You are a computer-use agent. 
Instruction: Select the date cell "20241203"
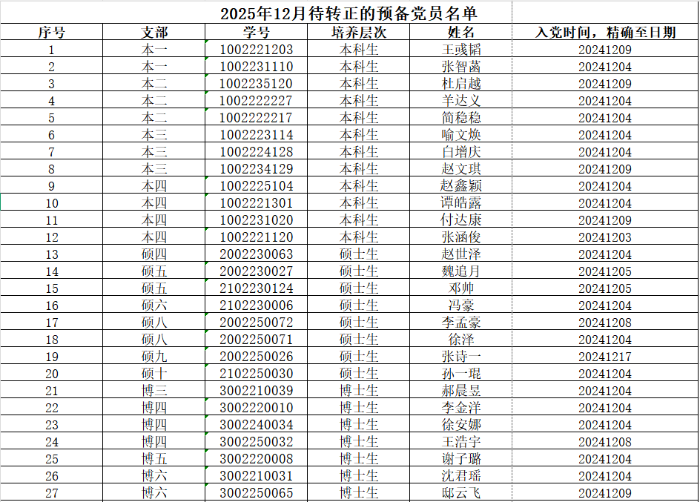click(605, 237)
